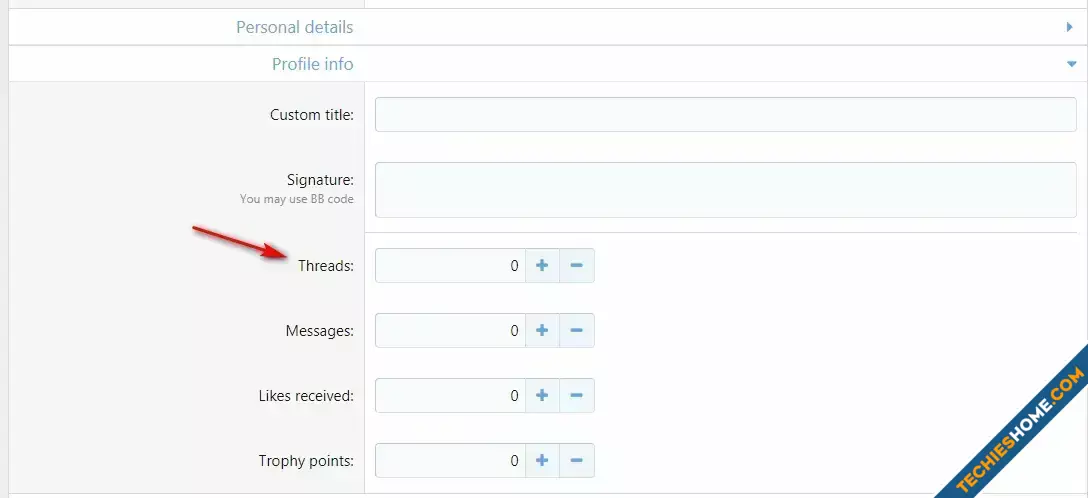Lower Trophy points with minus icon
Image resolution: width=1088 pixels, height=498 pixels.
coord(577,461)
